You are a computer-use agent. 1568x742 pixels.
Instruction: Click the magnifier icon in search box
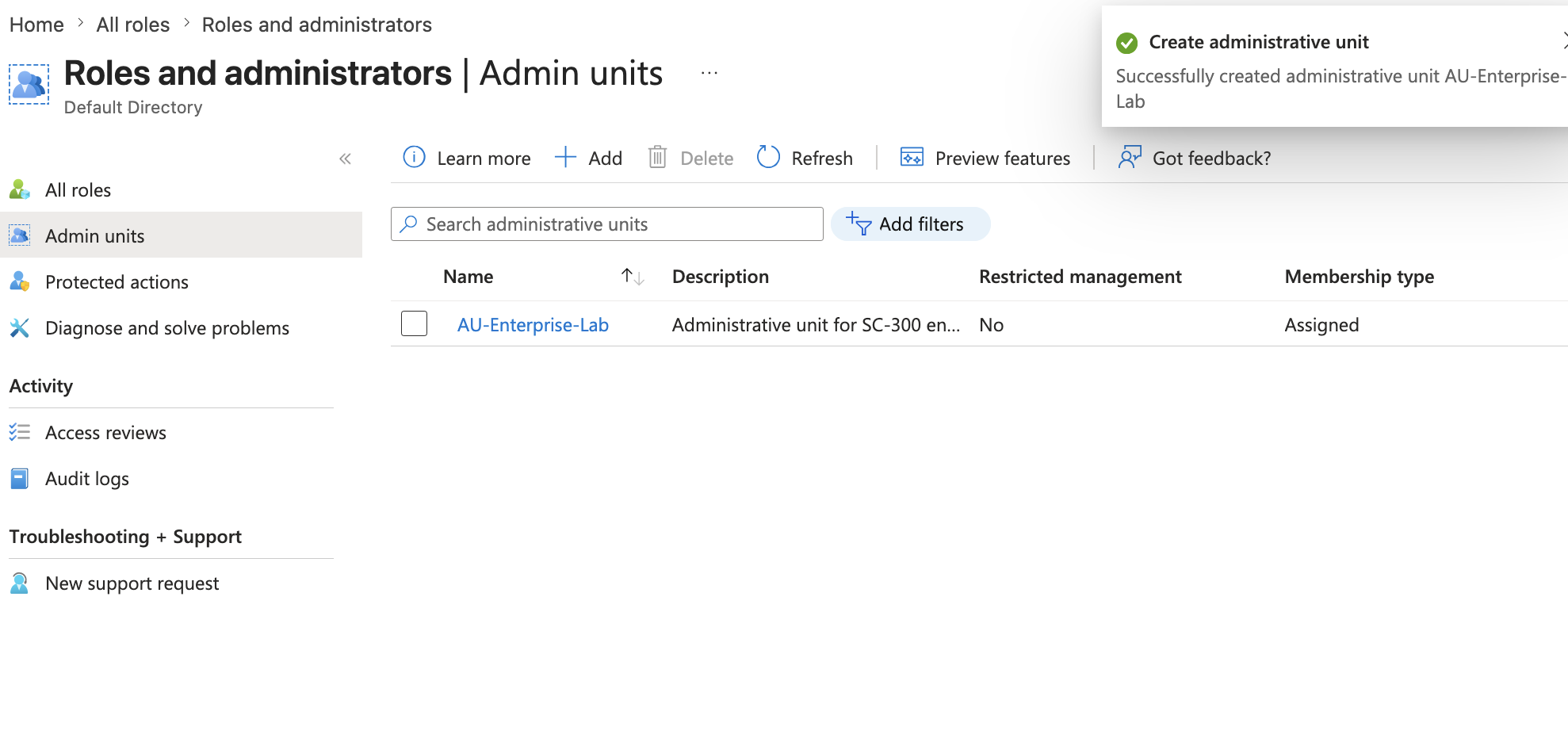(409, 224)
